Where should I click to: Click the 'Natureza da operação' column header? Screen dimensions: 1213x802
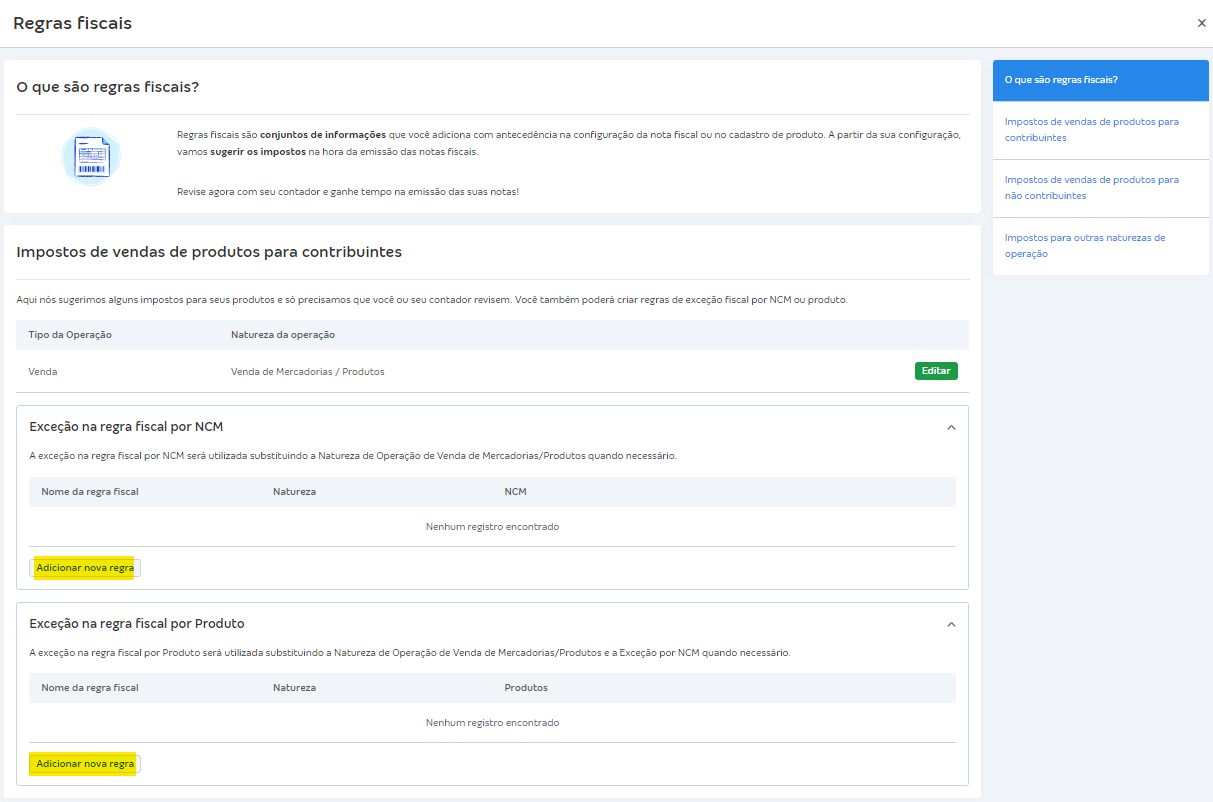click(x=283, y=335)
